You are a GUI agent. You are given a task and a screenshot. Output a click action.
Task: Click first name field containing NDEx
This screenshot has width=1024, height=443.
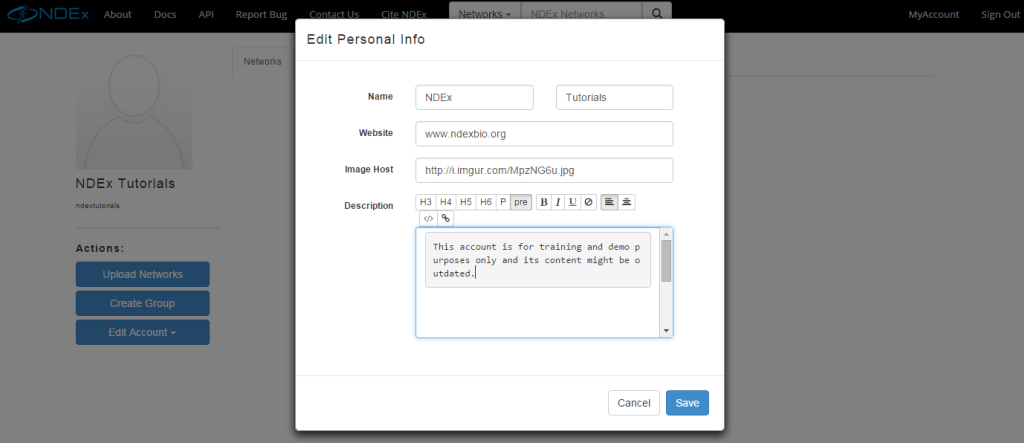coord(474,97)
